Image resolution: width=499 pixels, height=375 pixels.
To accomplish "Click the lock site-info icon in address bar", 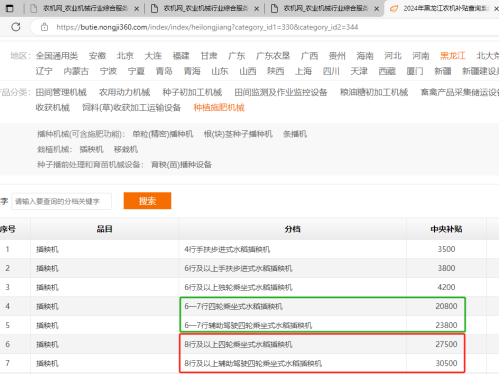I will [x=44, y=27].
